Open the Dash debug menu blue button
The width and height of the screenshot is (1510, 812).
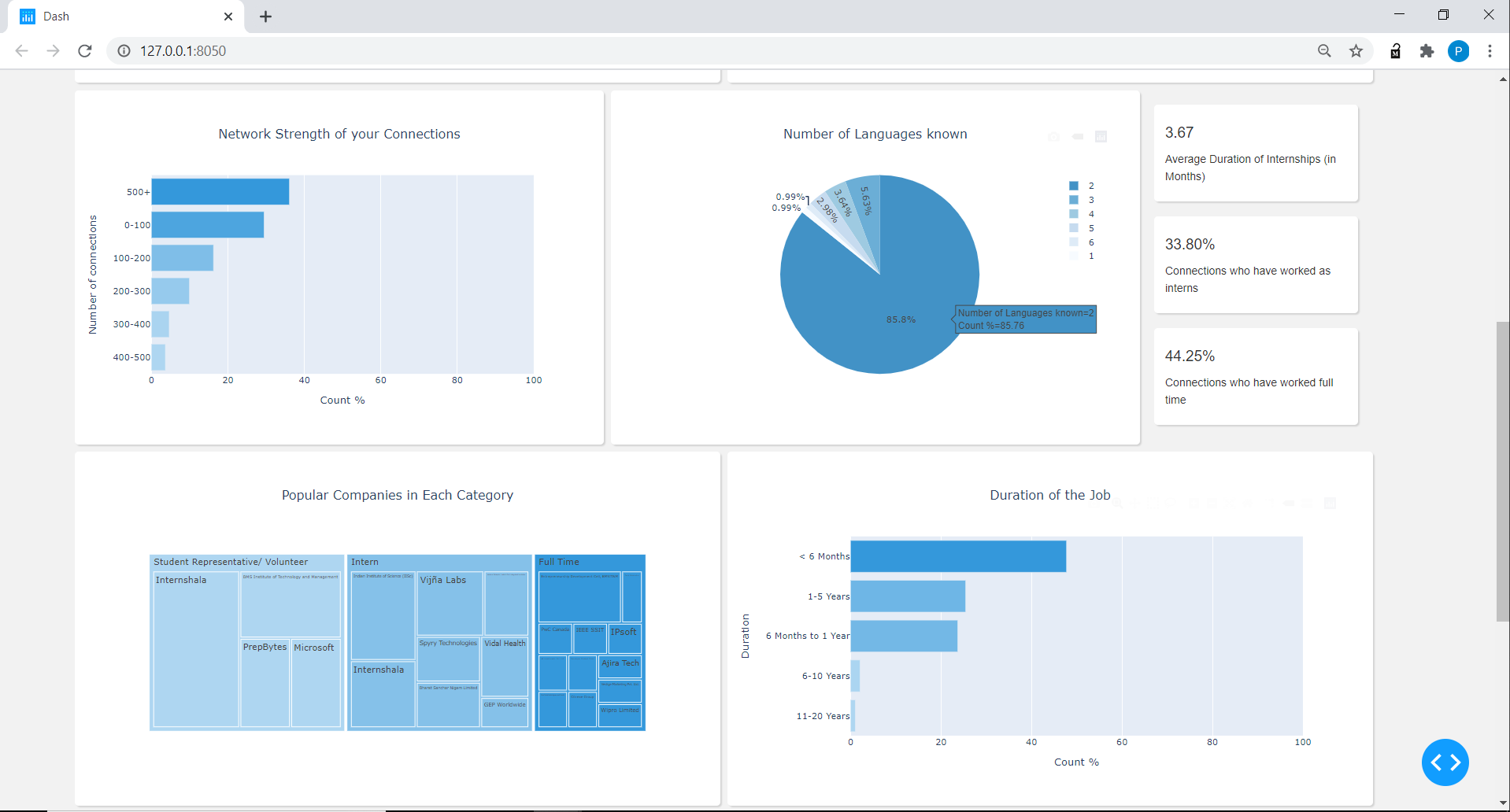point(1445,762)
